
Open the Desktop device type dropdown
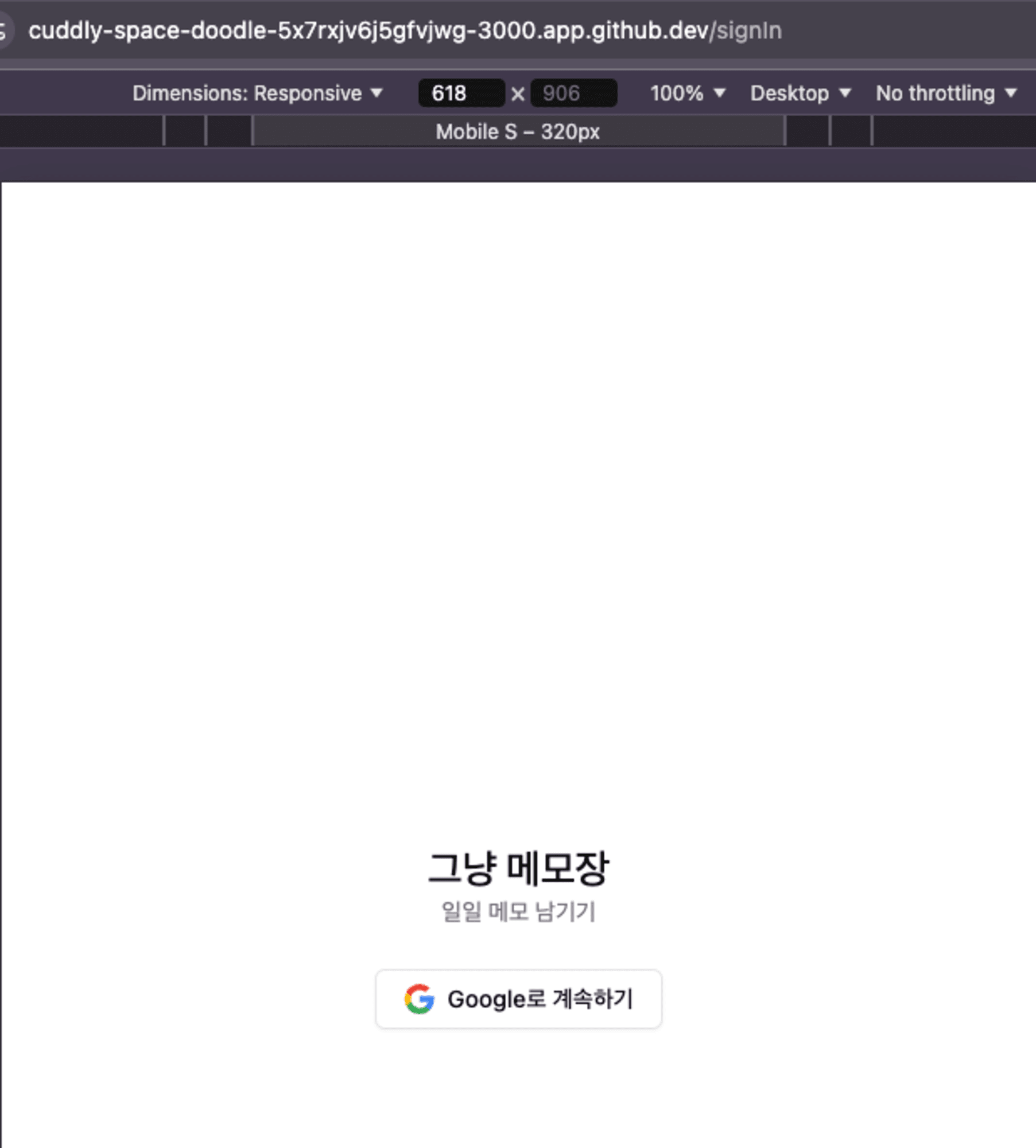point(800,93)
